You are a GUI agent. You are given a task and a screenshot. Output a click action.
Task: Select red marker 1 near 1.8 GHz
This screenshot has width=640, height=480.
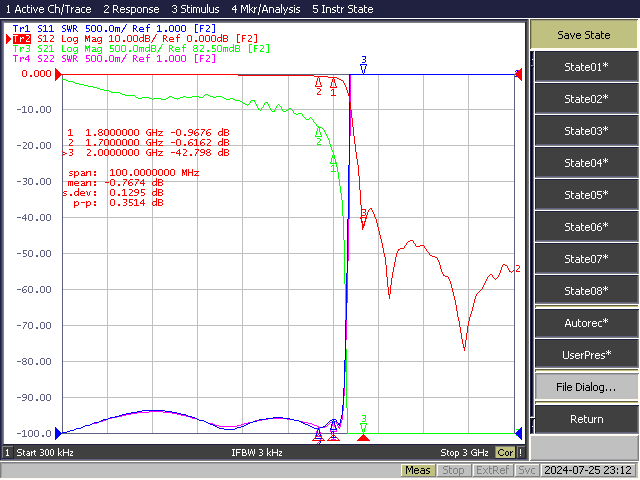coord(333,87)
